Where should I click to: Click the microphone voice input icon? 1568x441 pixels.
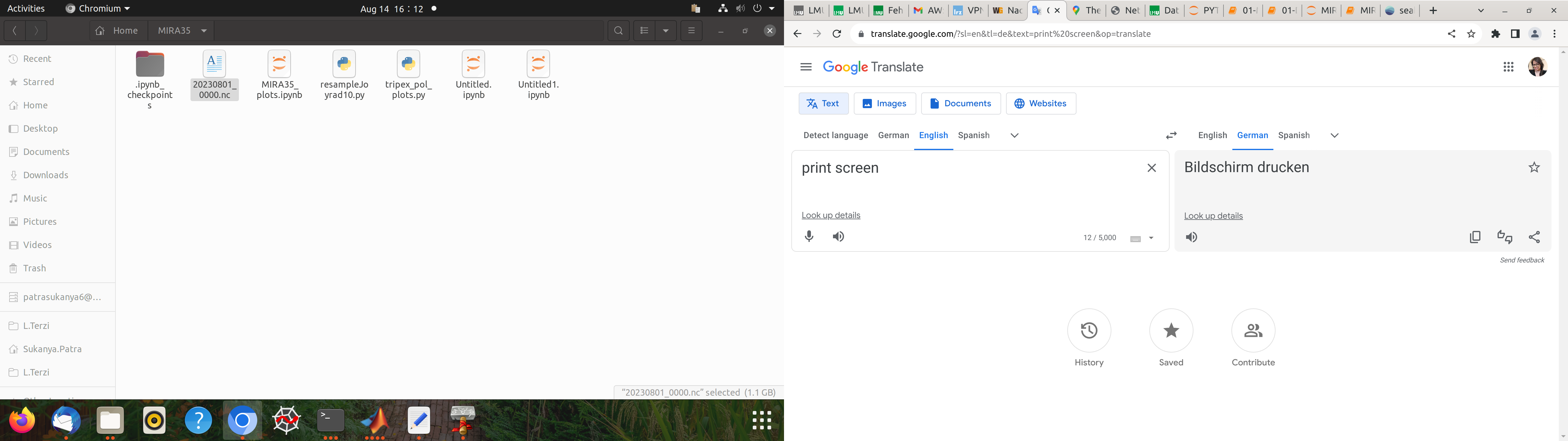809,236
